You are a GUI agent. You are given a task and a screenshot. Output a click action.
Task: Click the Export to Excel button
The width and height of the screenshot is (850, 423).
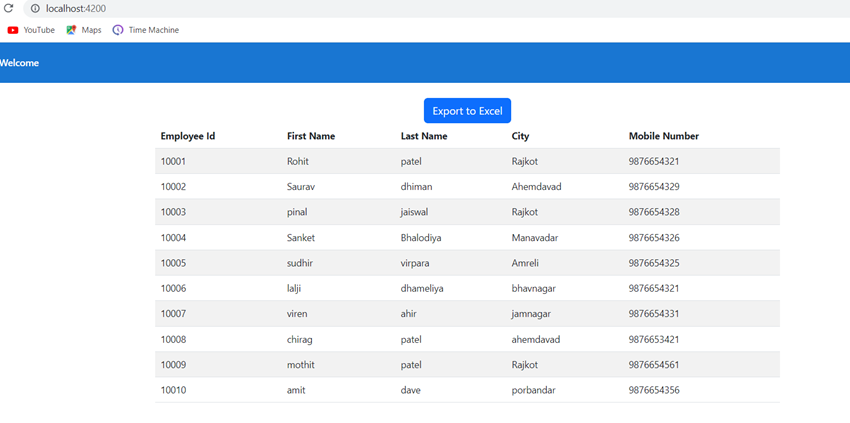click(467, 111)
